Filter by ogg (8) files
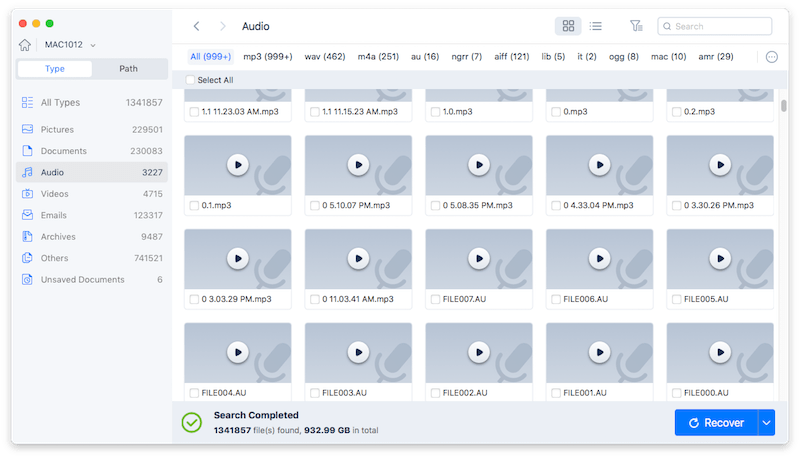Image resolution: width=800 pixels, height=458 pixels. click(623, 57)
